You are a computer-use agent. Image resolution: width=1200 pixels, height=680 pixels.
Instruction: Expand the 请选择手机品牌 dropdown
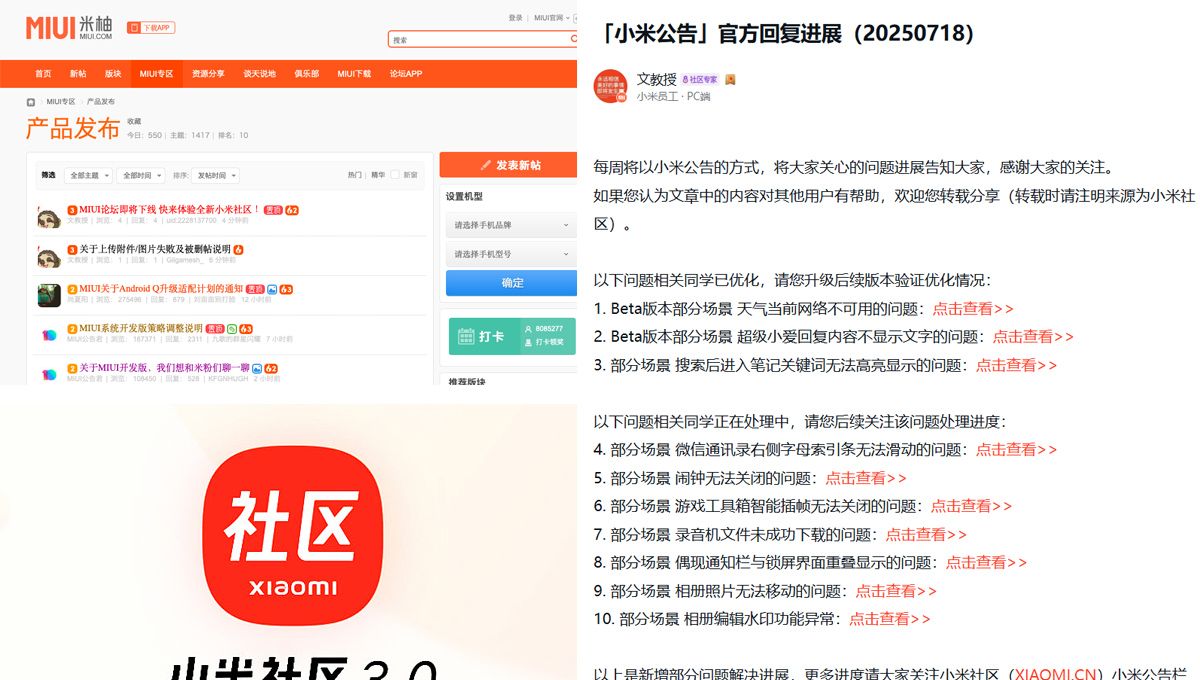coord(511,225)
